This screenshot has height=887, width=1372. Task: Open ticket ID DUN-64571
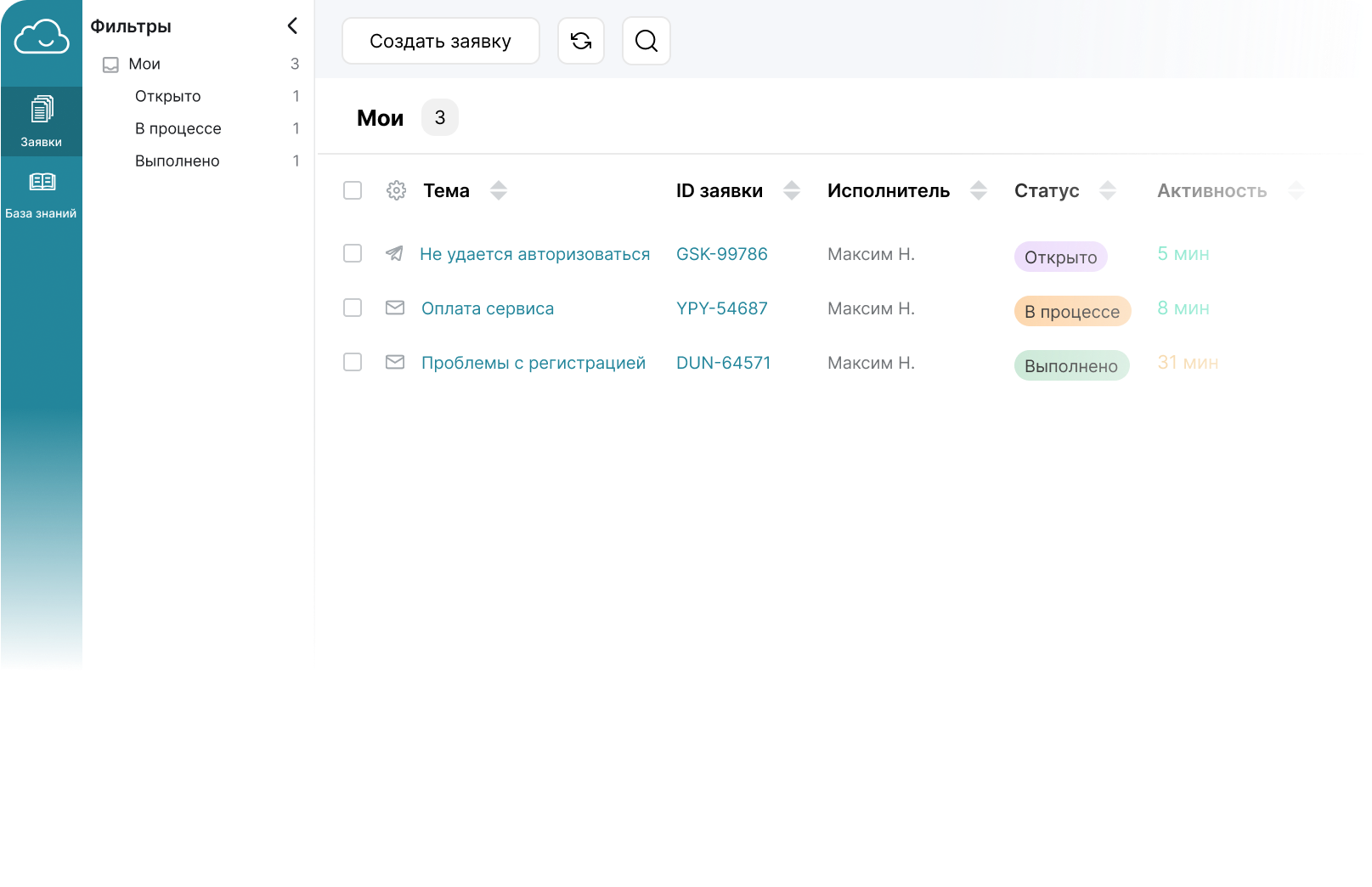[x=724, y=363]
